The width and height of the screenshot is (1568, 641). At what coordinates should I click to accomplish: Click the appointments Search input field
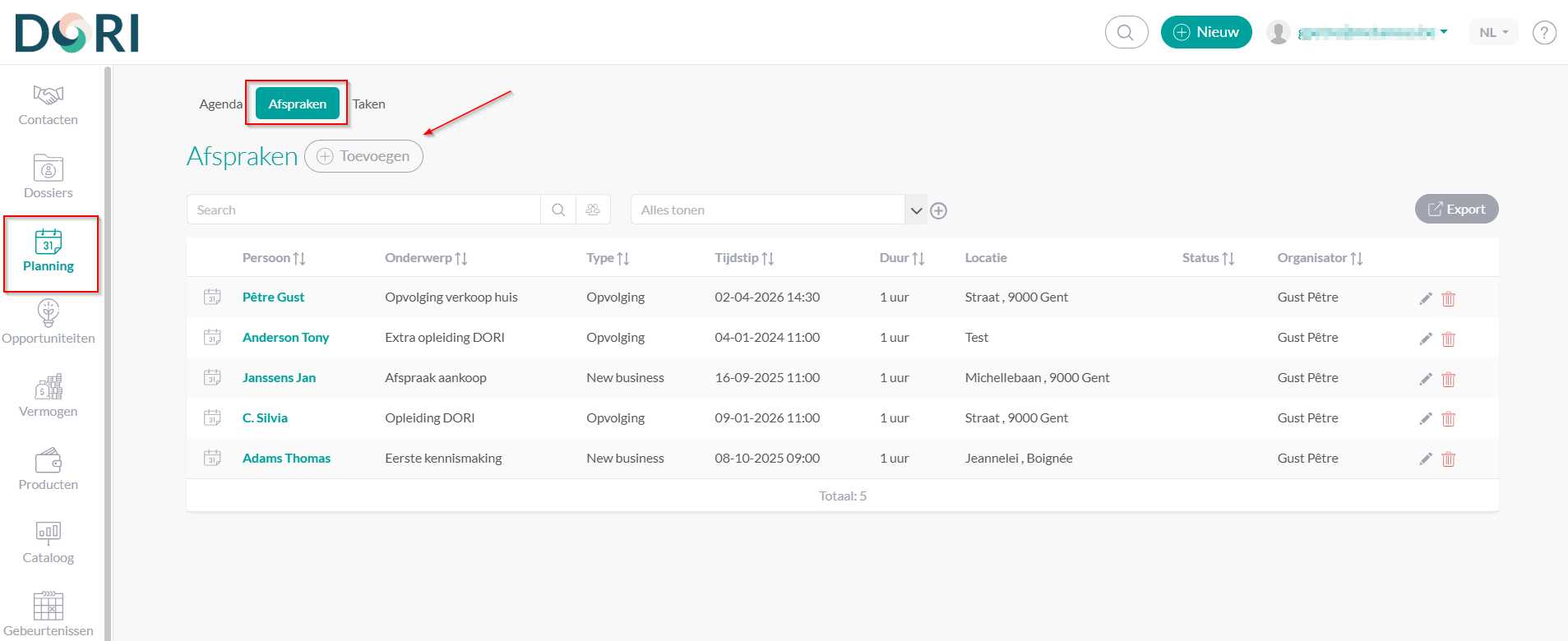[363, 210]
